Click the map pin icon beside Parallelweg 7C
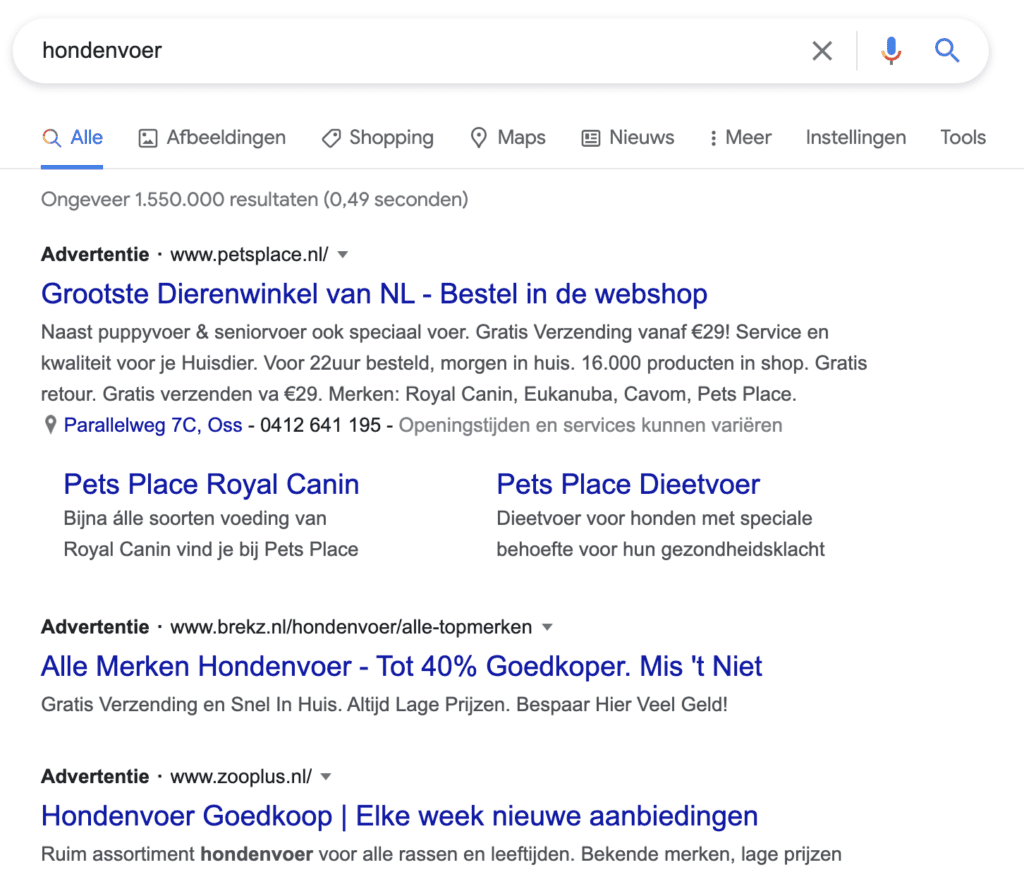The image size is (1024, 896). tap(50, 425)
